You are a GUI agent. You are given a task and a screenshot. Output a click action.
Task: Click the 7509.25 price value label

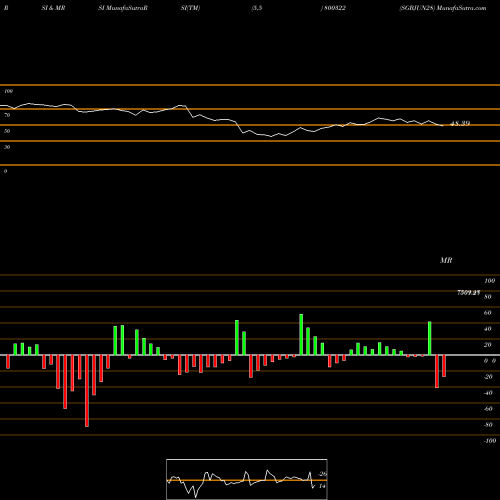pos(468,293)
